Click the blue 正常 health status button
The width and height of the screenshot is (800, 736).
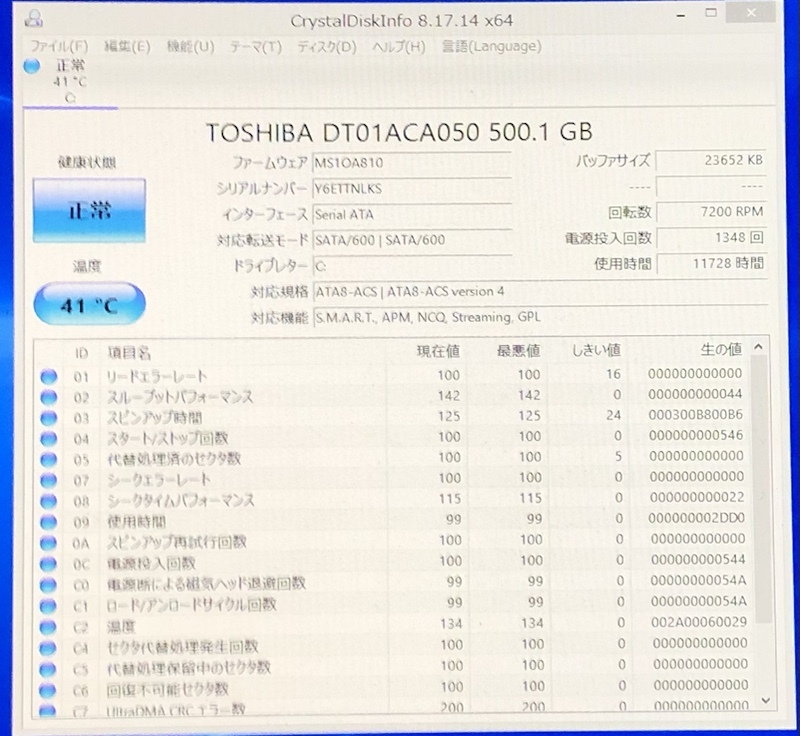[90, 212]
